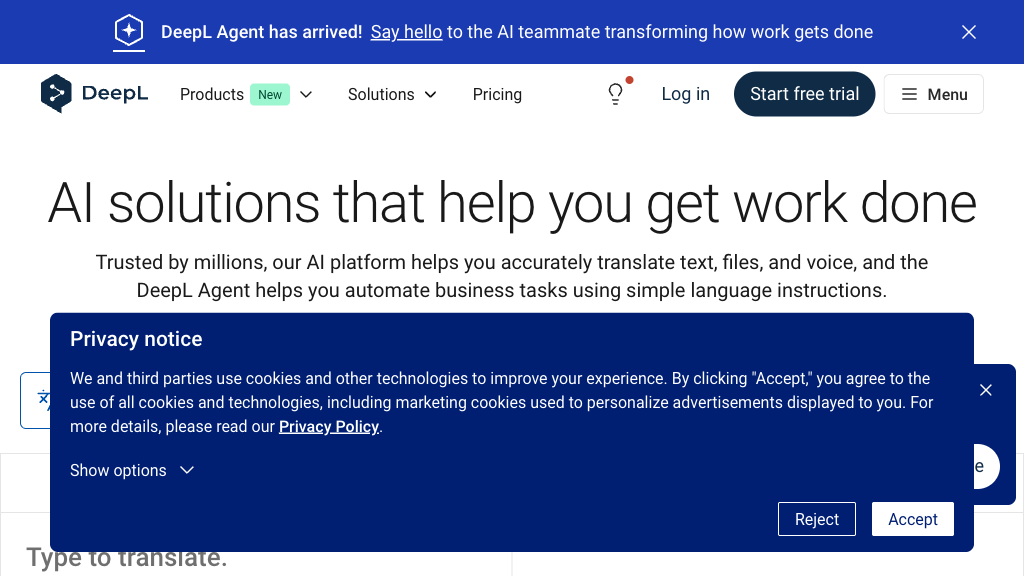1024x576 pixels.
Task: Select the text translation character icon
Action: tap(44, 400)
